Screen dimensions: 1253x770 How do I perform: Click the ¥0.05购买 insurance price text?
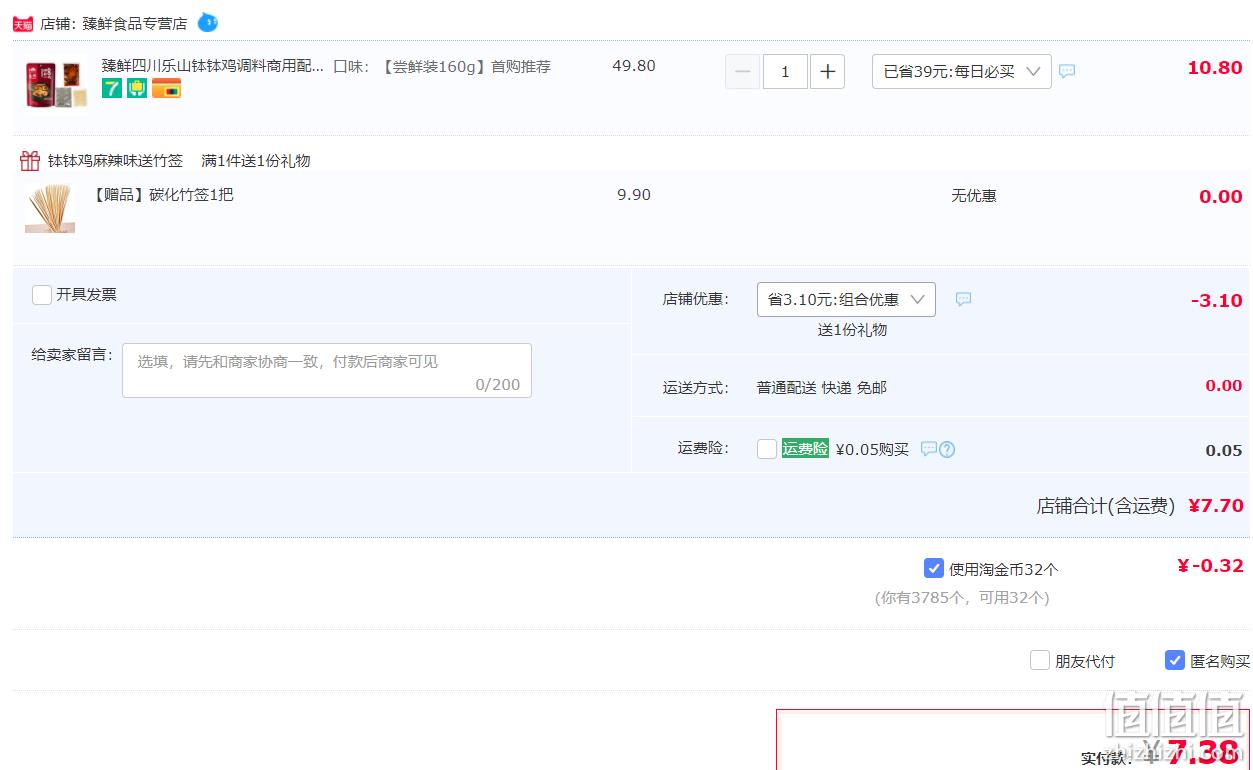click(x=872, y=450)
